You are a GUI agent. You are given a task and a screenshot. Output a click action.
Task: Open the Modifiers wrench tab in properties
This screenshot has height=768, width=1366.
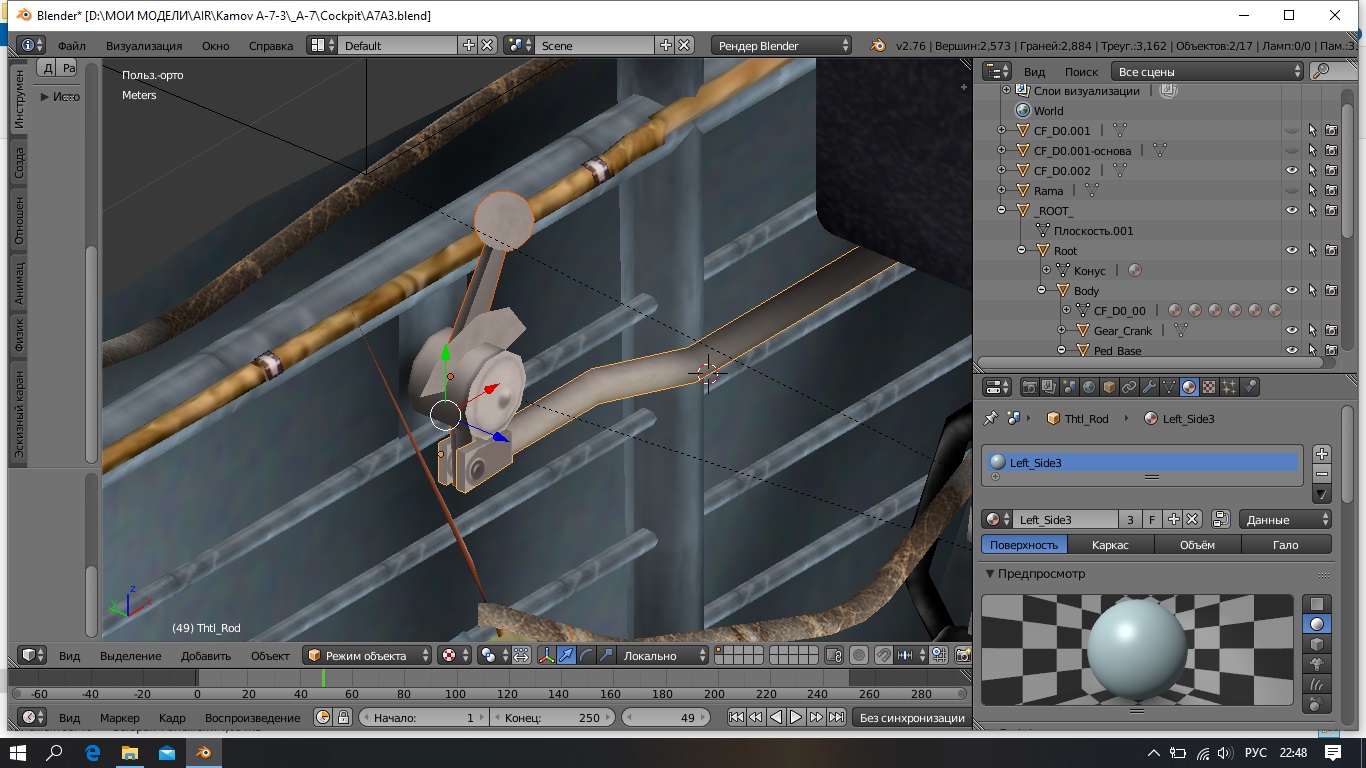tap(1149, 387)
